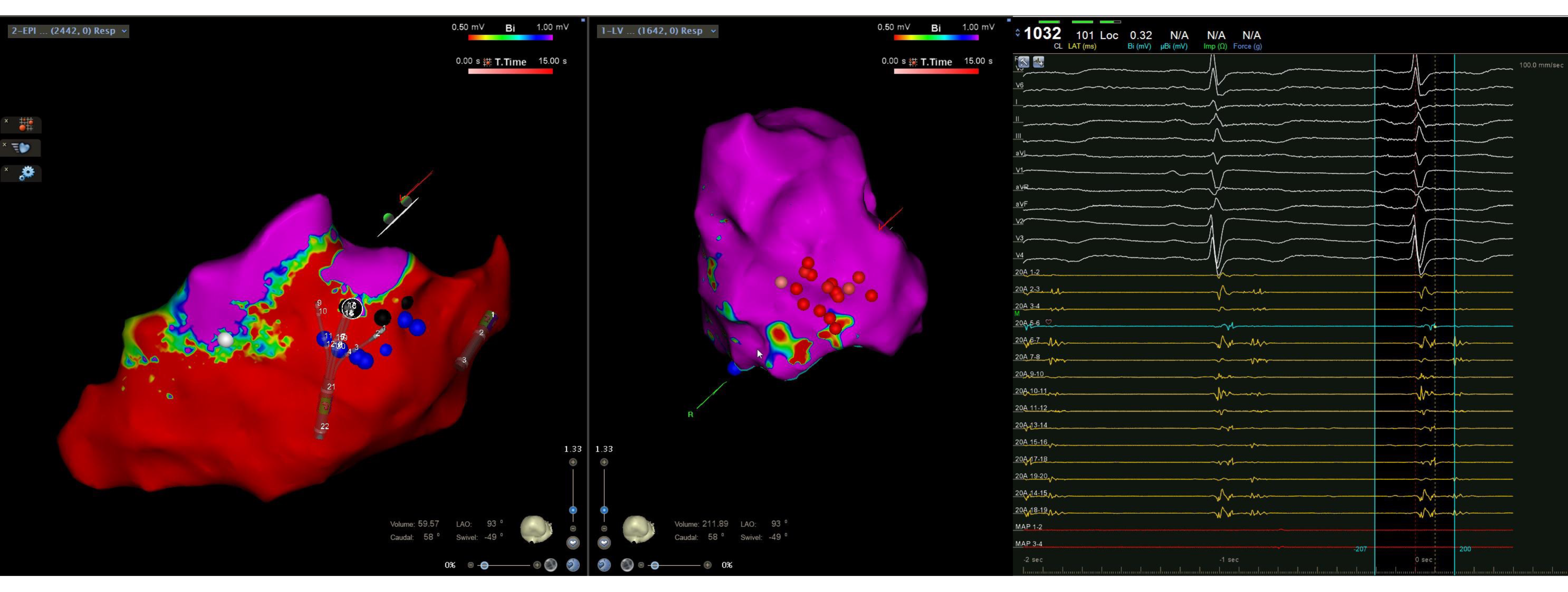Open the fast heart mapping panel icon

22,148
